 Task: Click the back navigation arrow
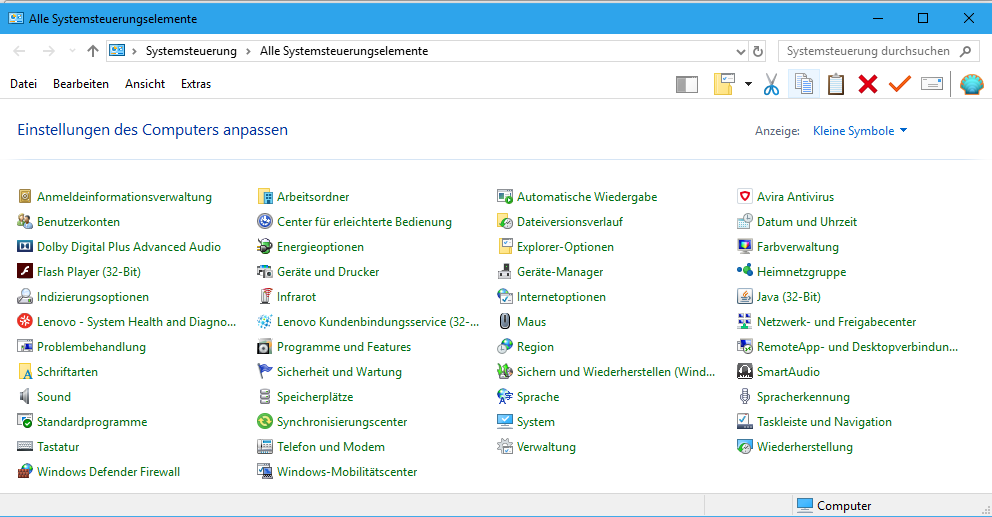coord(20,51)
